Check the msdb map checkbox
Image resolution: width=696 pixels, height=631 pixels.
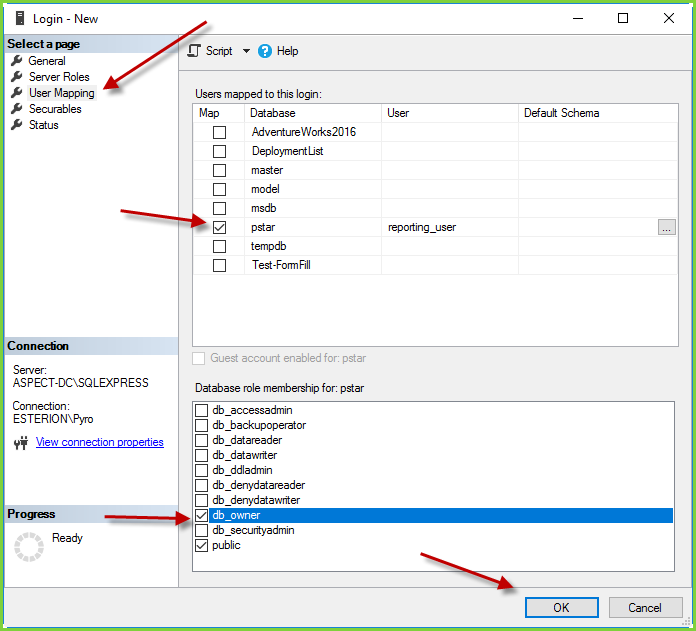tap(219, 208)
